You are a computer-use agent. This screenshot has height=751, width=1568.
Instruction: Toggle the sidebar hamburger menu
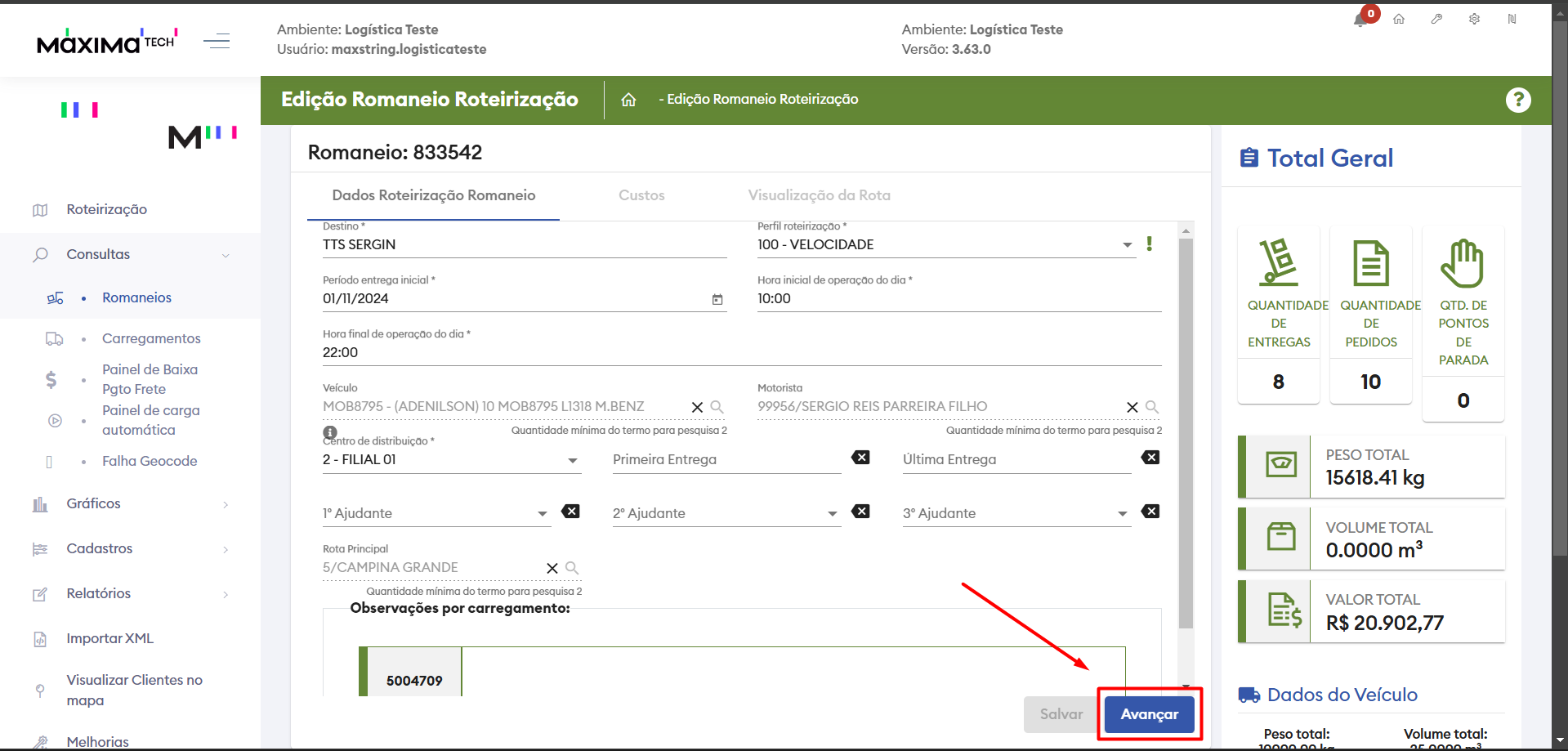click(x=217, y=41)
